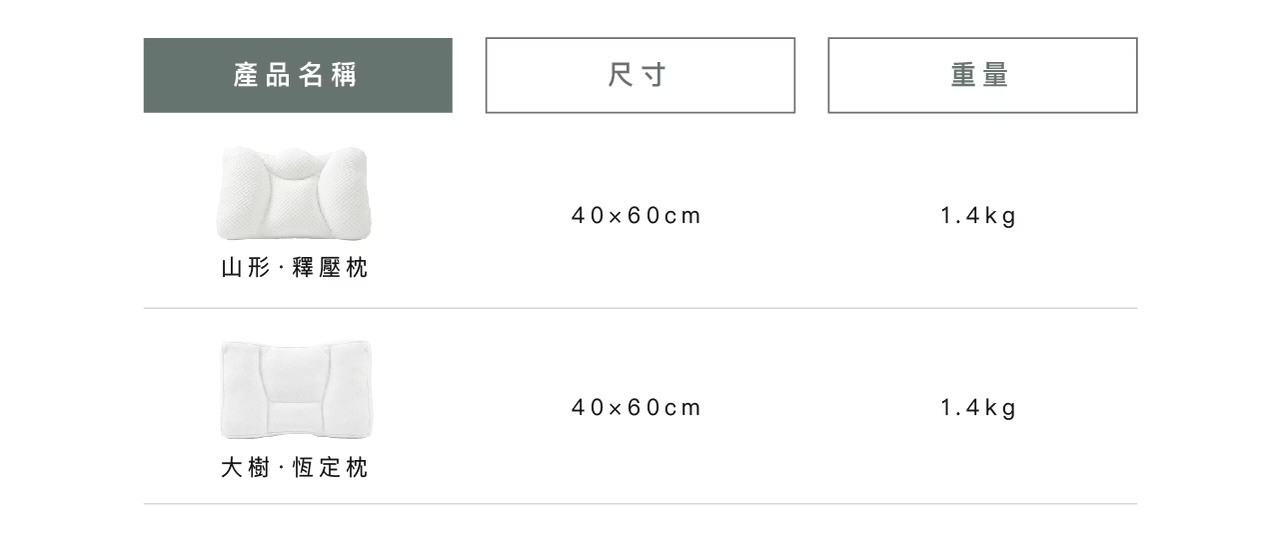
Task: Open the 山形·釋壓枕 product name link
Action: point(294,269)
